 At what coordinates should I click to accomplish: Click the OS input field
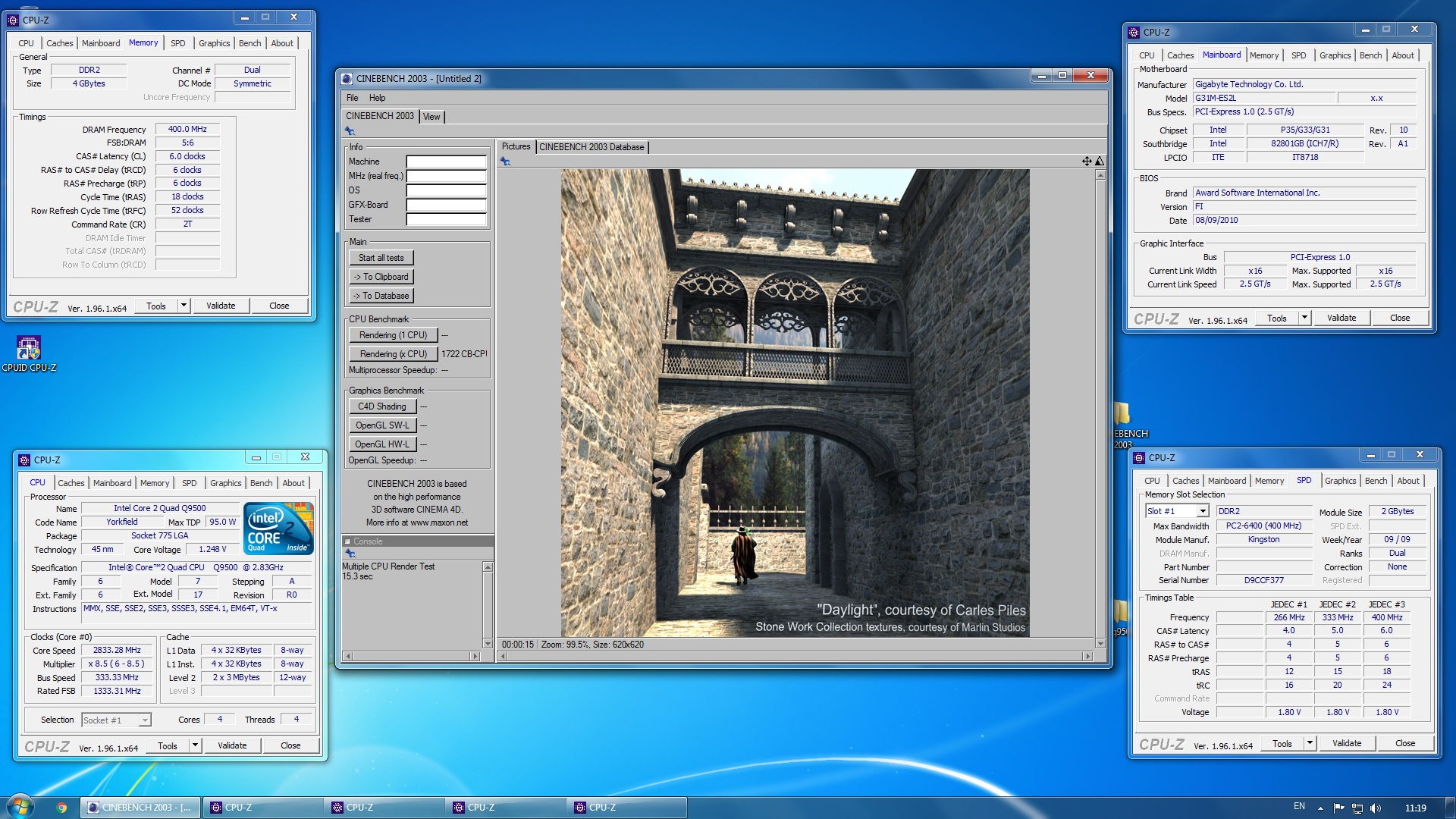[446, 190]
